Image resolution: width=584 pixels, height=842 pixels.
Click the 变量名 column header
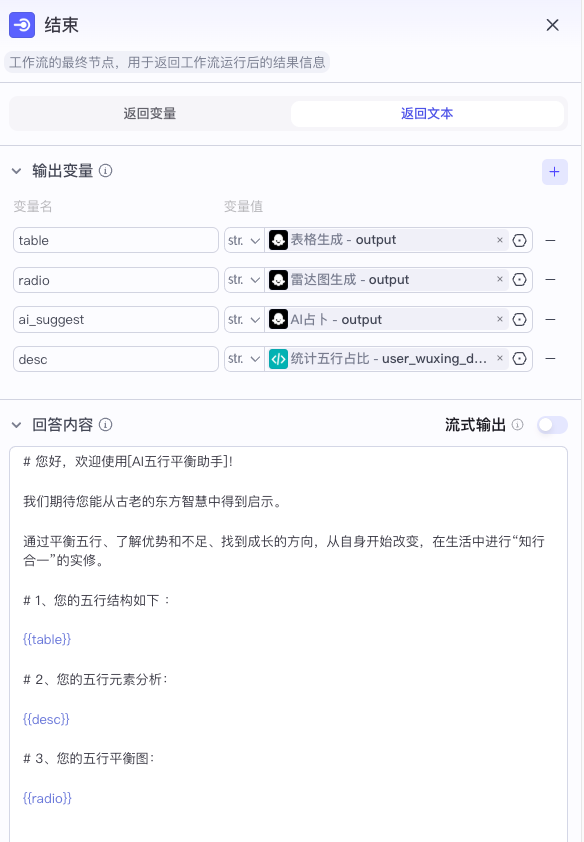tap(33, 206)
